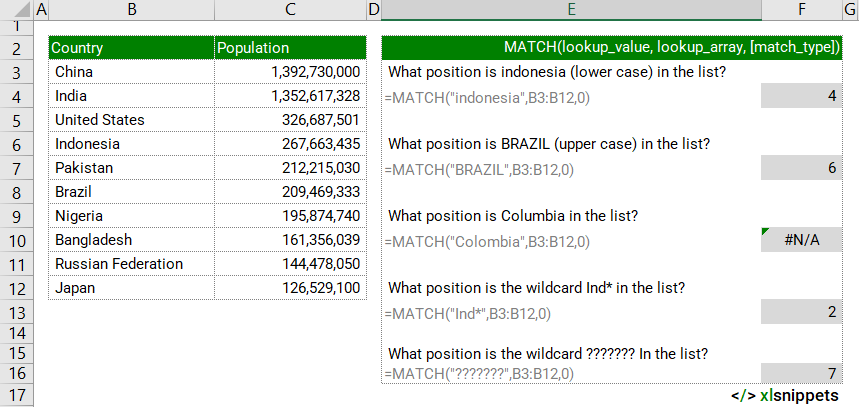This screenshot has width=859, height=407.
Task: Select the Pakistan cell
Action: point(131,168)
